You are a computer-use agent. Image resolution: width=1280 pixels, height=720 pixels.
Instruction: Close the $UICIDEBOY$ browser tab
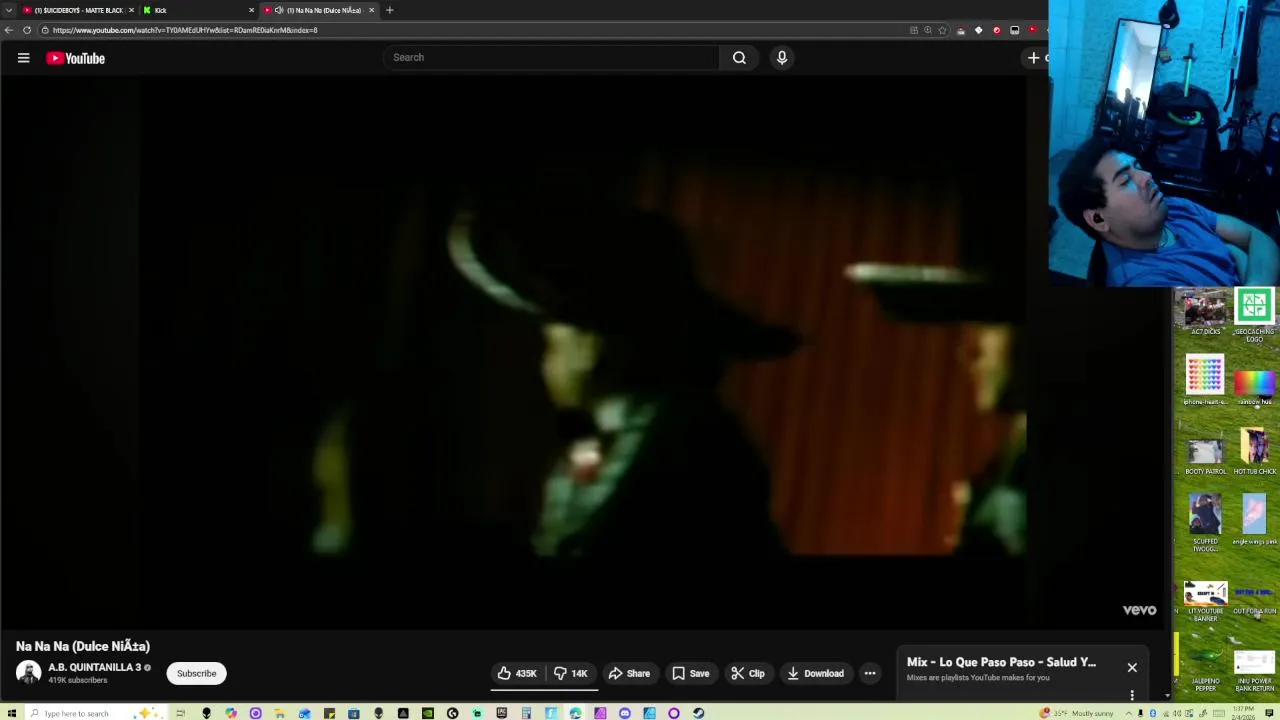[131, 10]
